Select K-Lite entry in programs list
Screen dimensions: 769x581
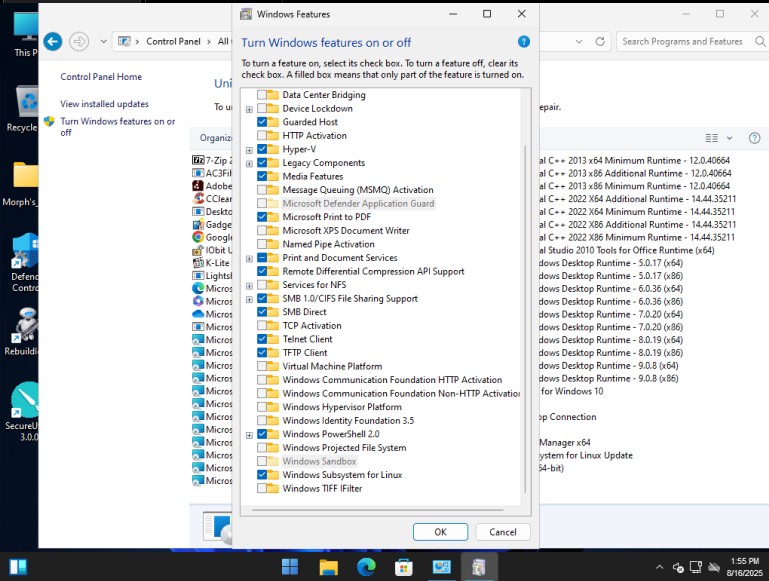211,263
